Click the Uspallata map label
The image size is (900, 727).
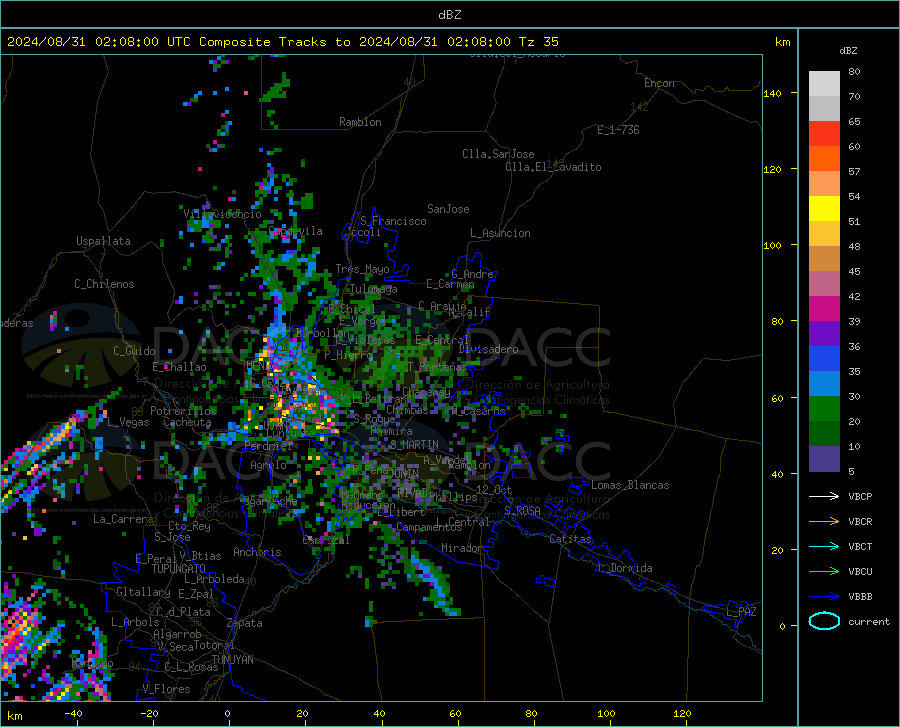tap(103, 241)
